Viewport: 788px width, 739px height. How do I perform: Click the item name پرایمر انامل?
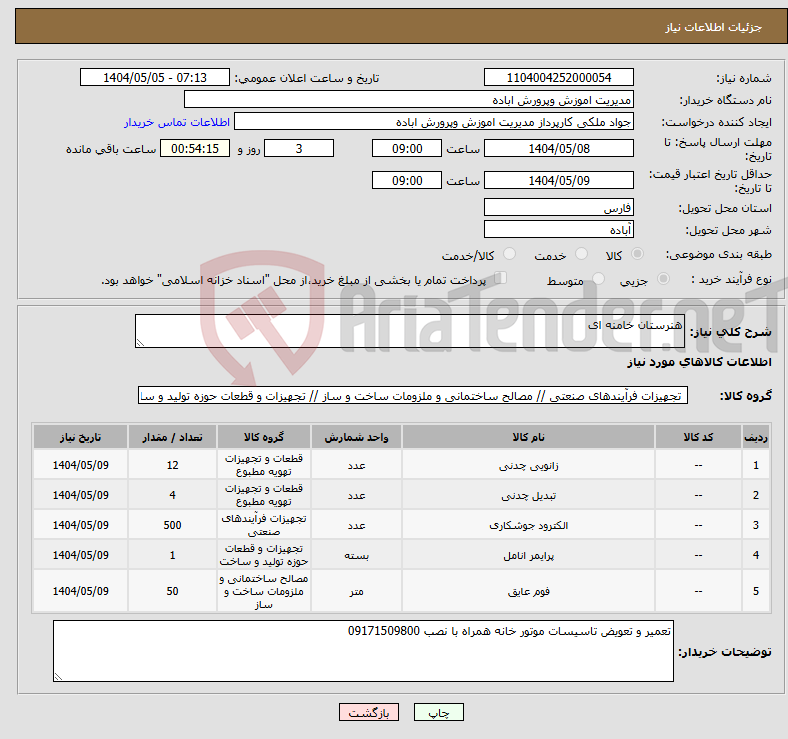528,556
